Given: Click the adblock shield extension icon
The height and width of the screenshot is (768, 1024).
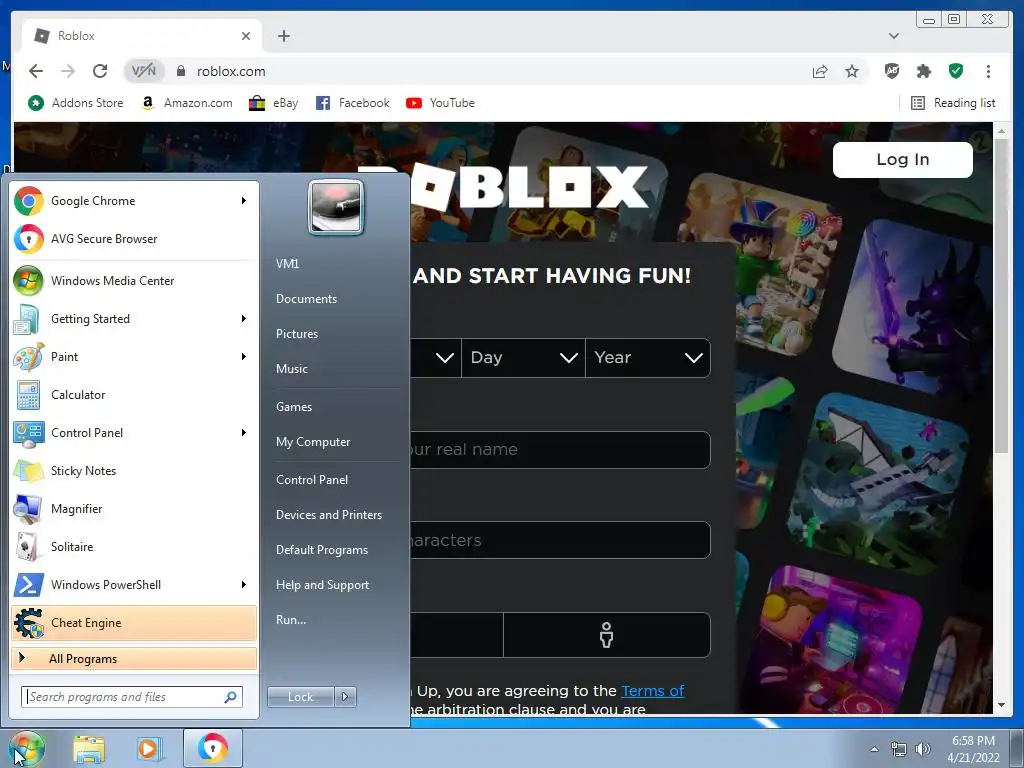Looking at the screenshot, I should click(891, 71).
